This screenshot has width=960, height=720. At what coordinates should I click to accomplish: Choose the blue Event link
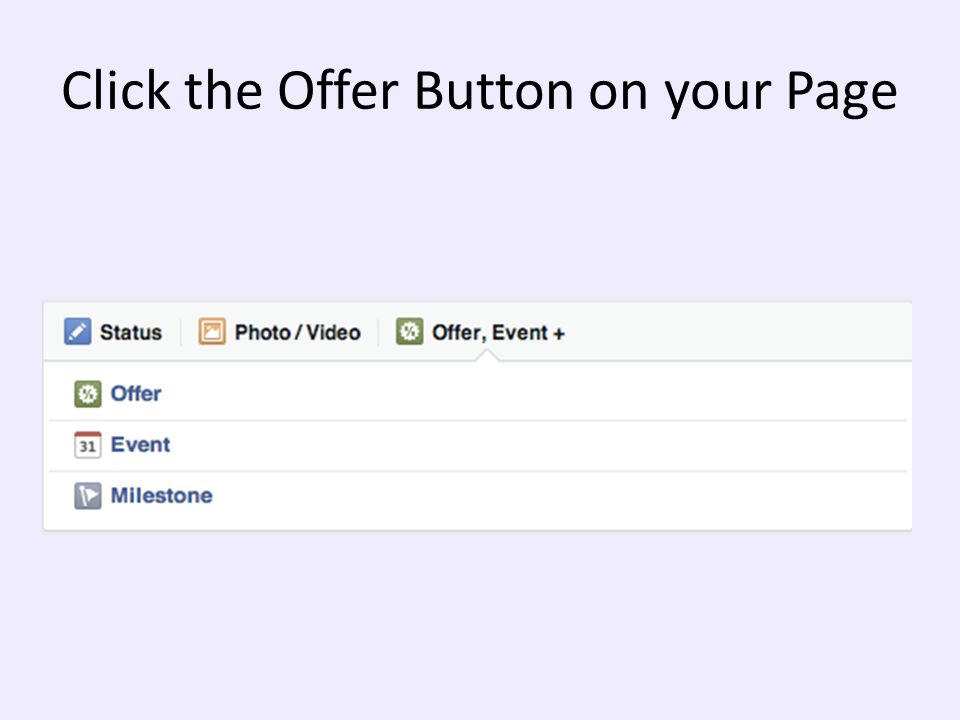coord(140,444)
